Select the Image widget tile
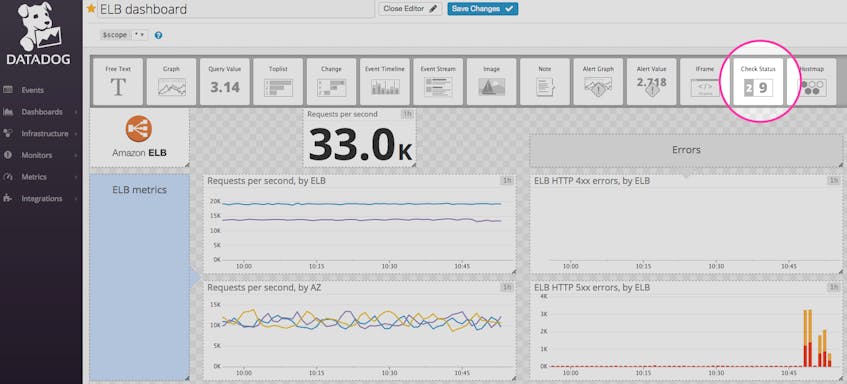 (x=492, y=82)
